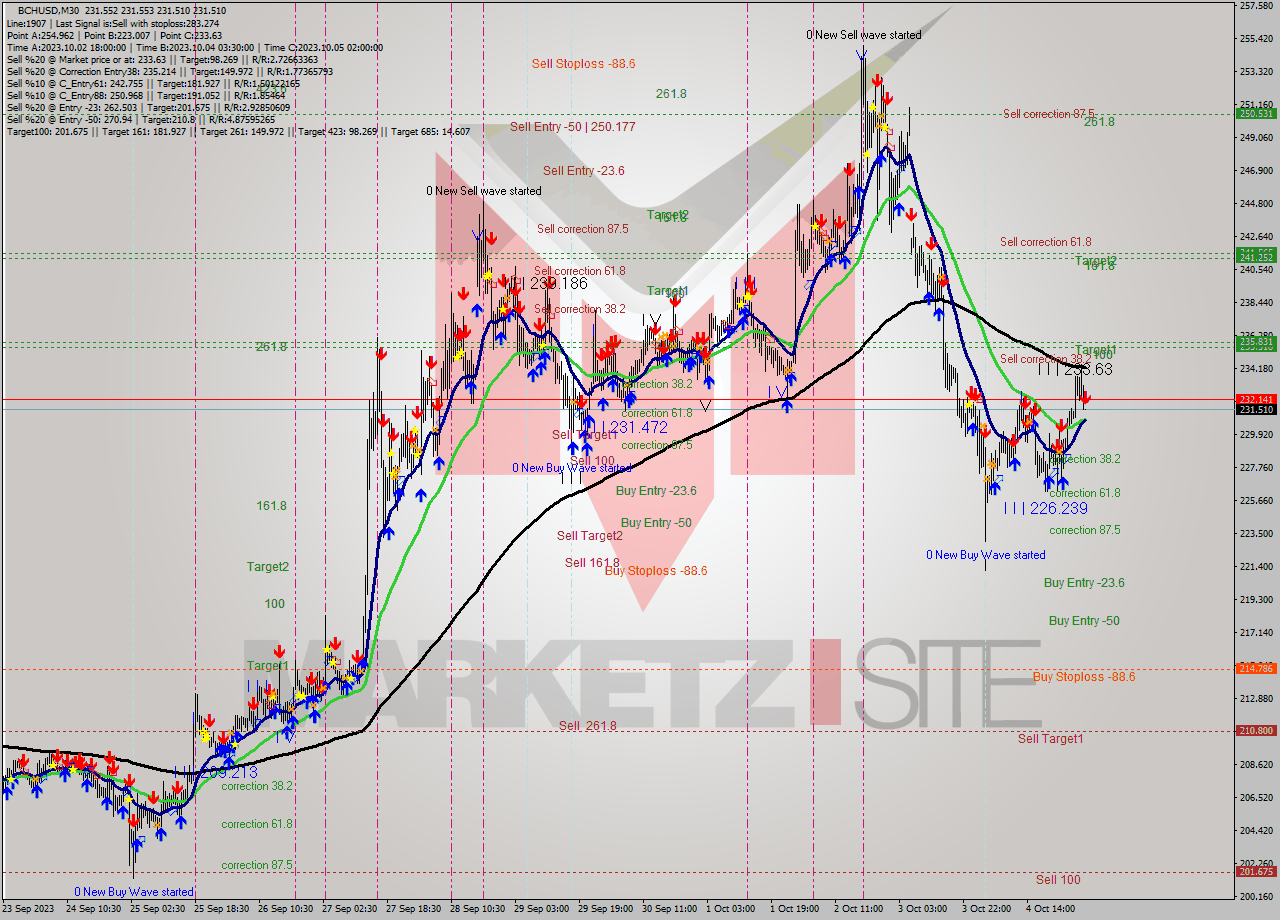Click the orange 214.786 price tag
The image size is (1280, 920).
[x=1256, y=668]
